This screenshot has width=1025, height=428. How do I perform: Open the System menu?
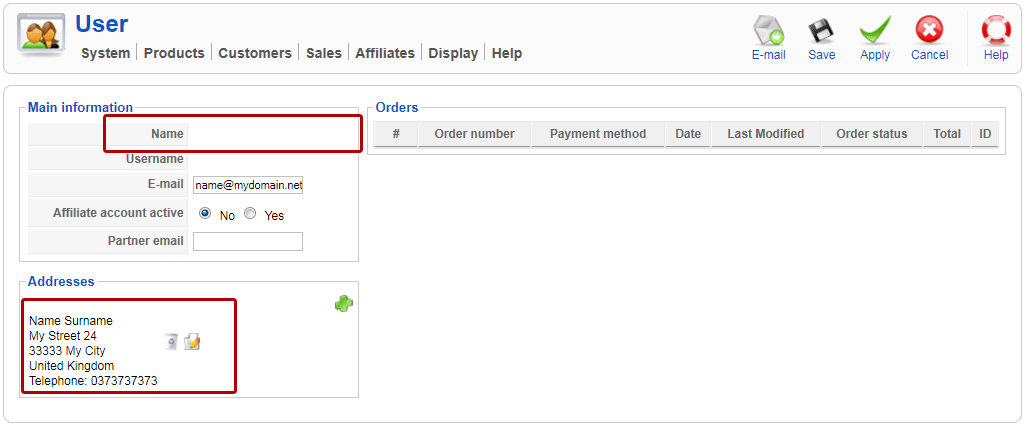tap(105, 53)
